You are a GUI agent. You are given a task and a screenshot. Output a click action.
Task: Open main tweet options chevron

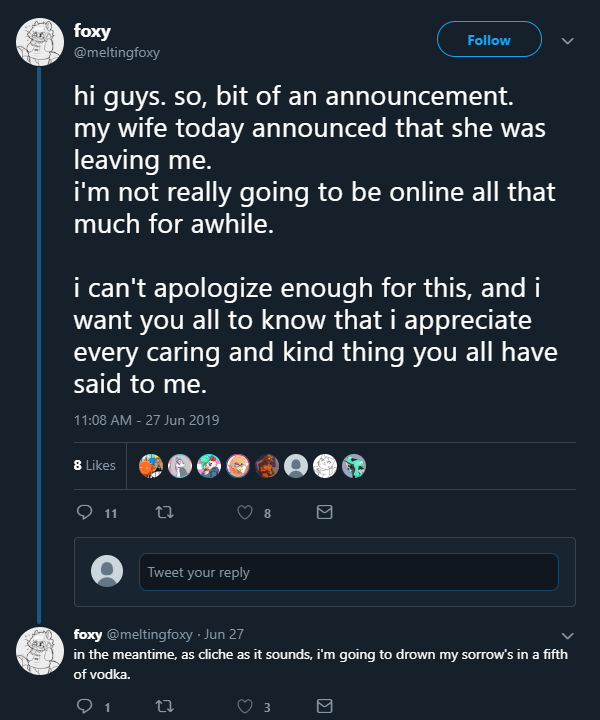click(x=568, y=41)
